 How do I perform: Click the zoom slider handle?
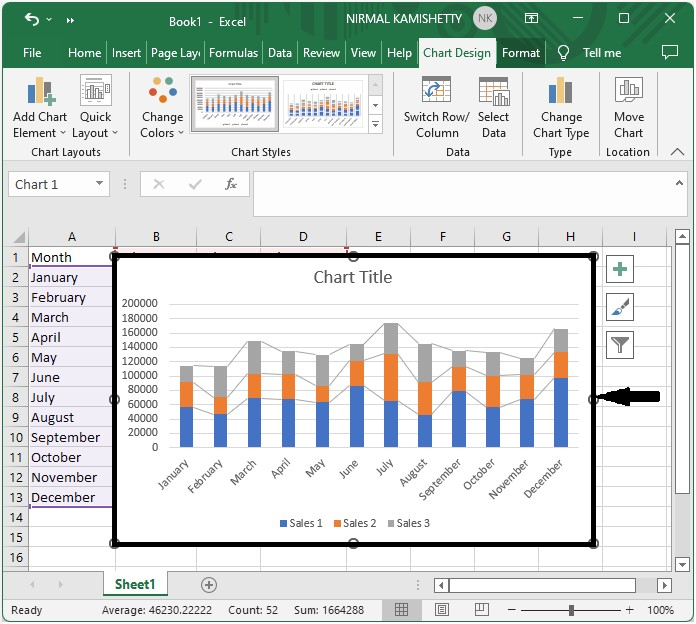pos(571,610)
